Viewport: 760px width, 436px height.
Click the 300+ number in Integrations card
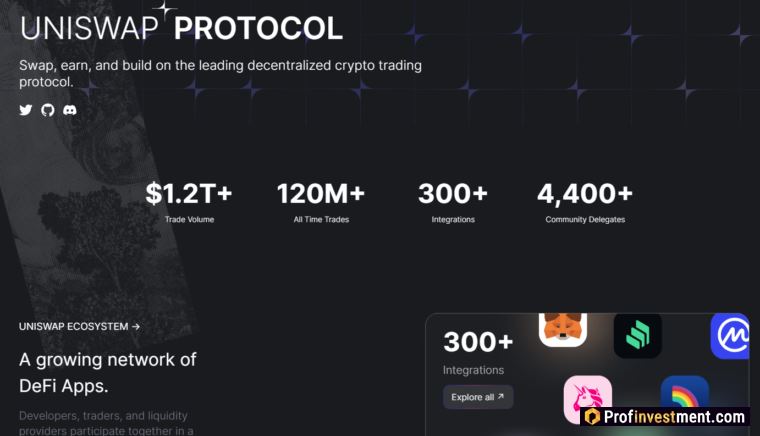point(478,342)
